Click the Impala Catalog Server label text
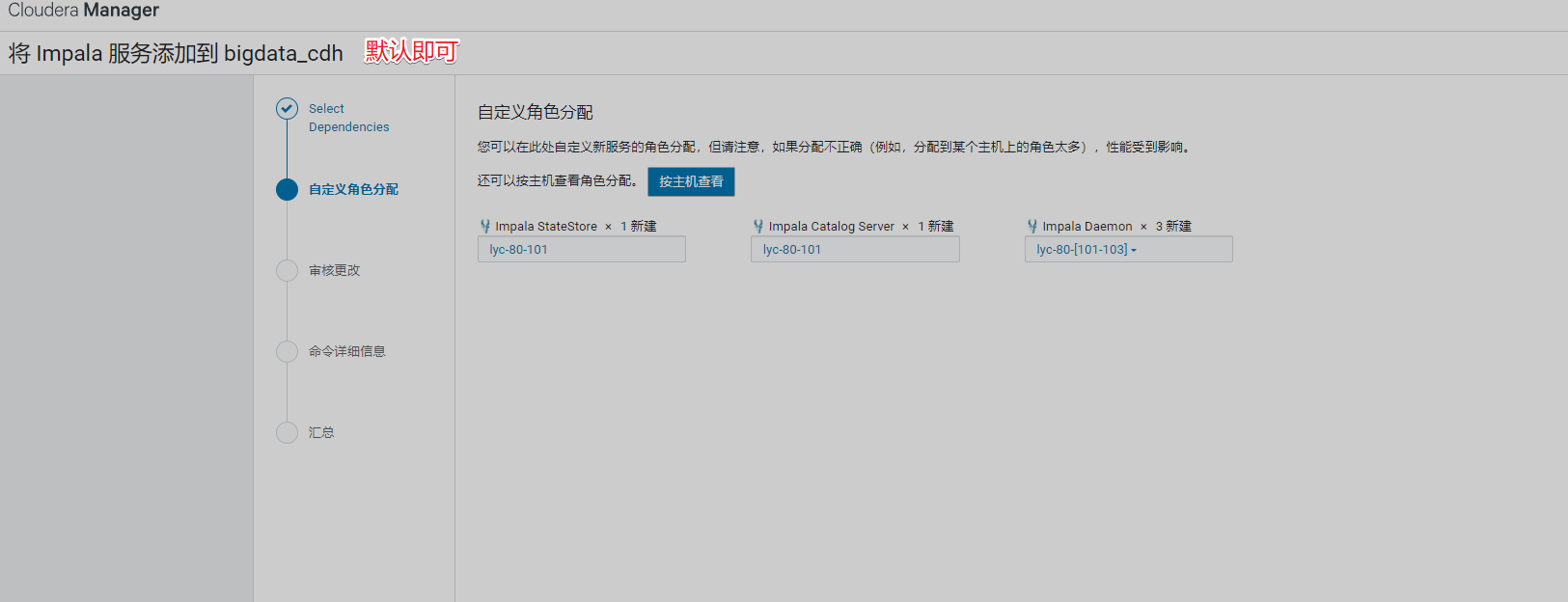 pyautogui.click(x=832, y=226)
